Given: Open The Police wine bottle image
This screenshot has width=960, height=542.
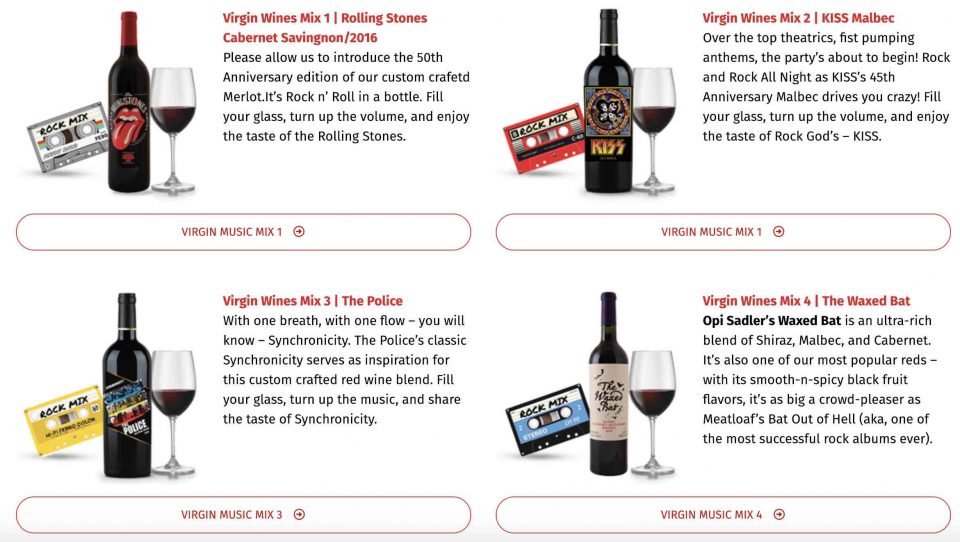Looking at the screenshot, I should [127, 385].
